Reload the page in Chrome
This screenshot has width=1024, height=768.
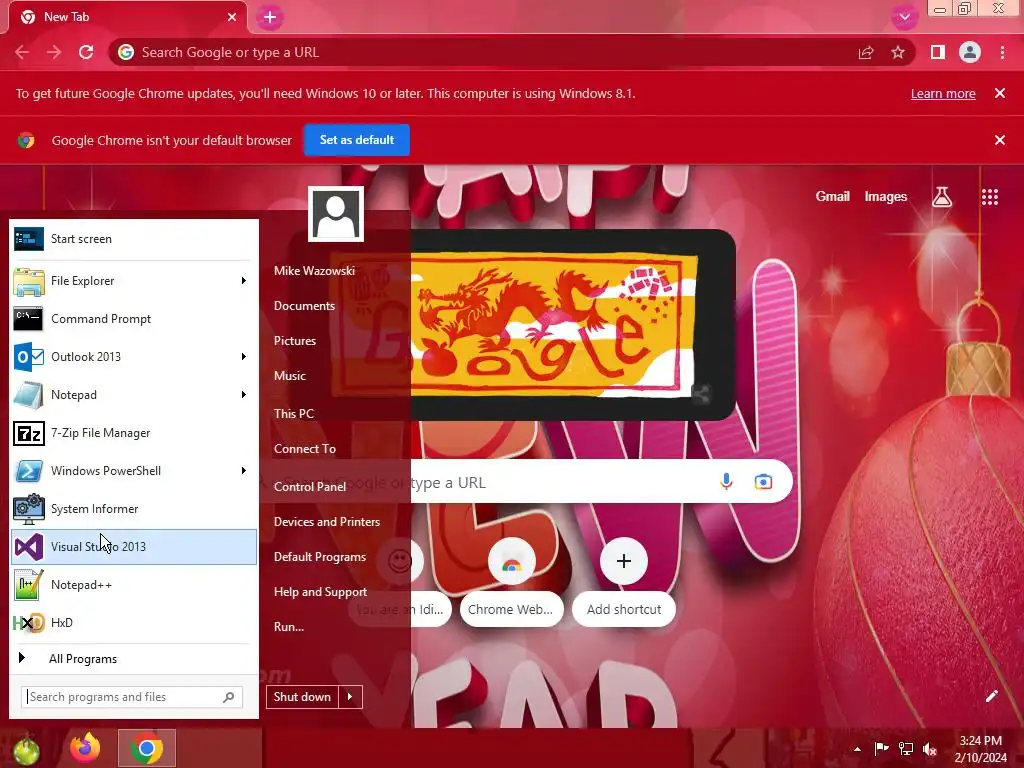[x=86, y=52]
